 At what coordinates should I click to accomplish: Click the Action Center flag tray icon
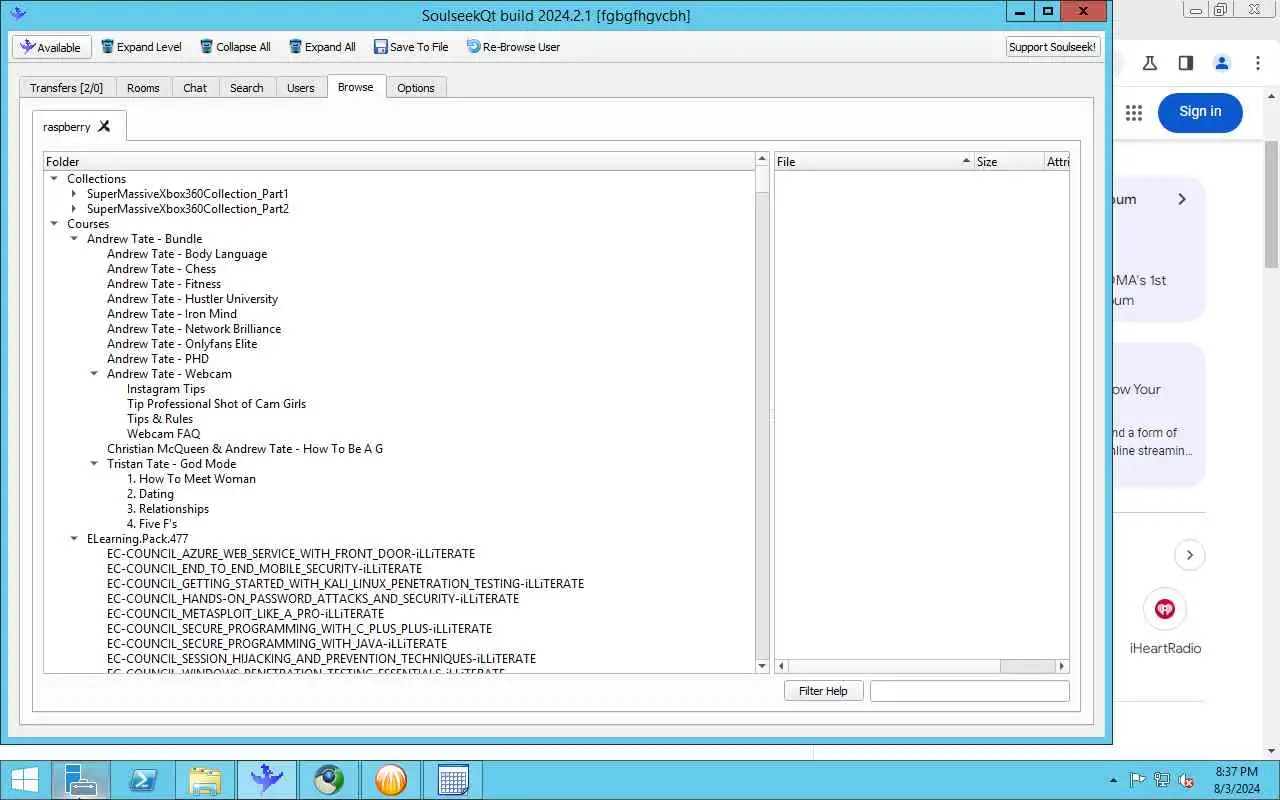(x=1138, y=780)
